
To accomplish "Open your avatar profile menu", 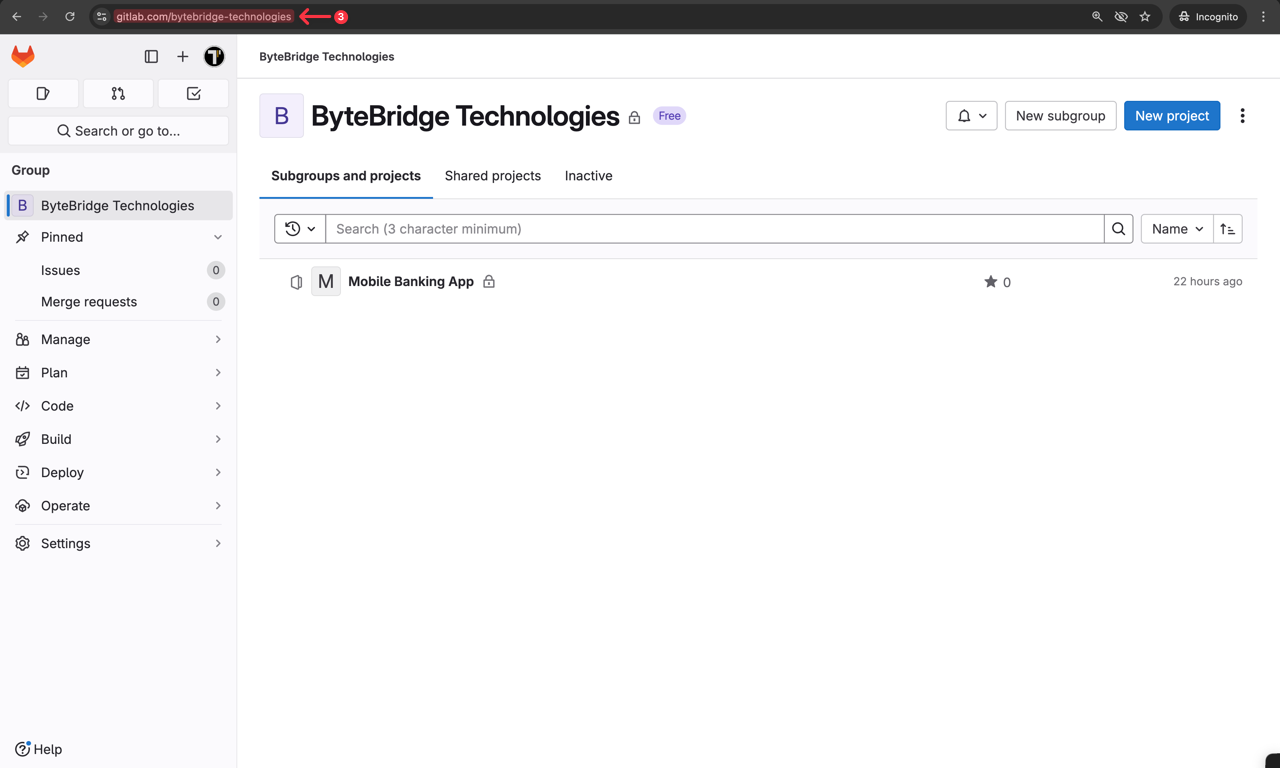I will pyautogui.click(x=214, y=57).
